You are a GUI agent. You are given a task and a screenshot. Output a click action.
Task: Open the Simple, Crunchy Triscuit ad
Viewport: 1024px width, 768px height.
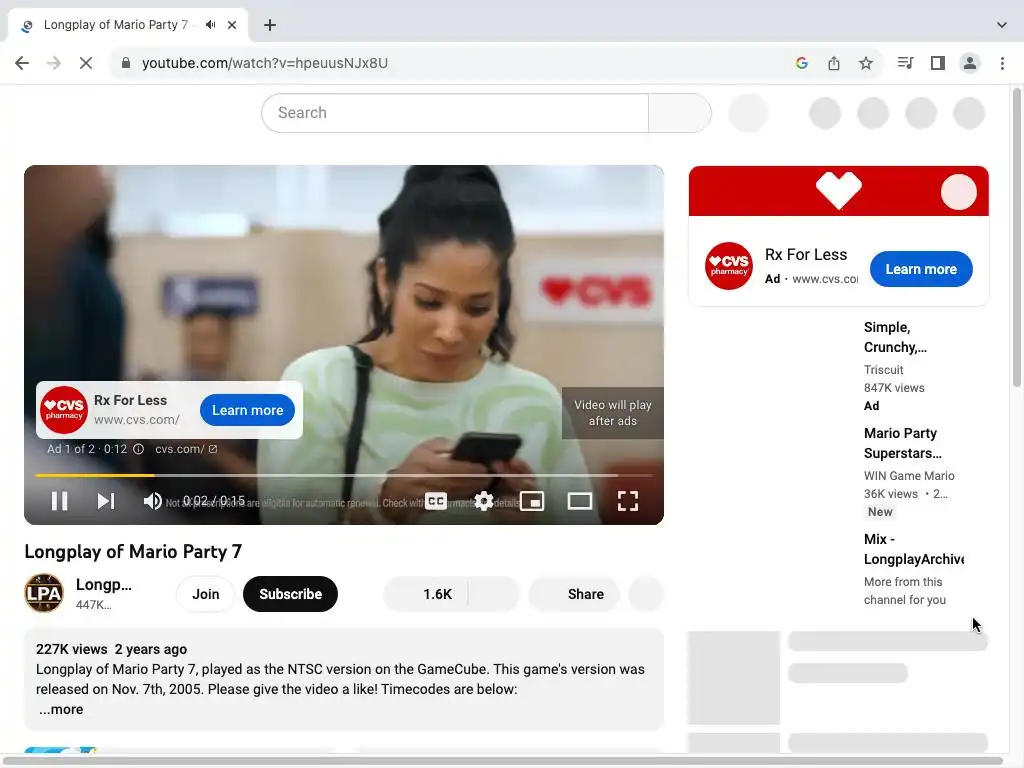point(895,337)
